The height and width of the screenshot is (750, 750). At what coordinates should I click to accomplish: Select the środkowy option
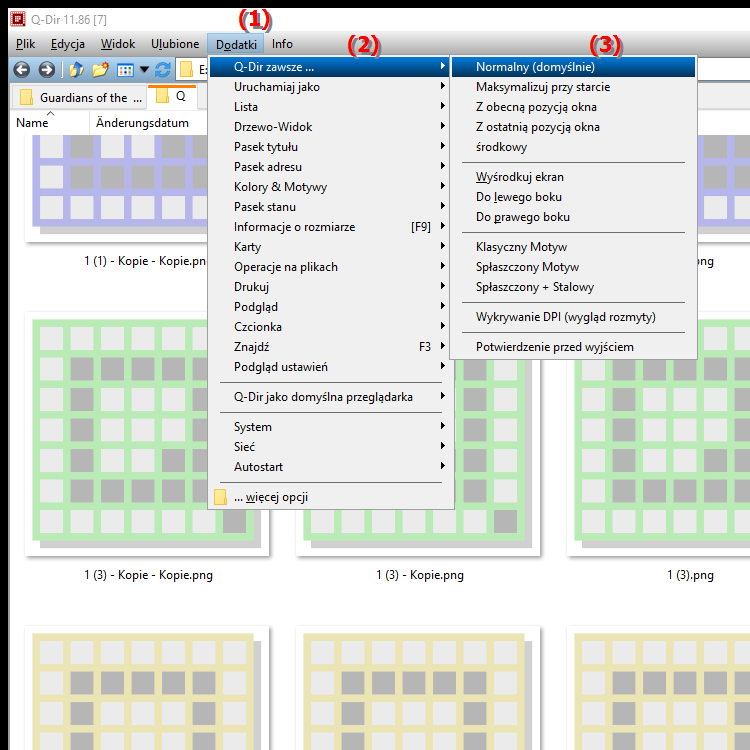point(573,147)
